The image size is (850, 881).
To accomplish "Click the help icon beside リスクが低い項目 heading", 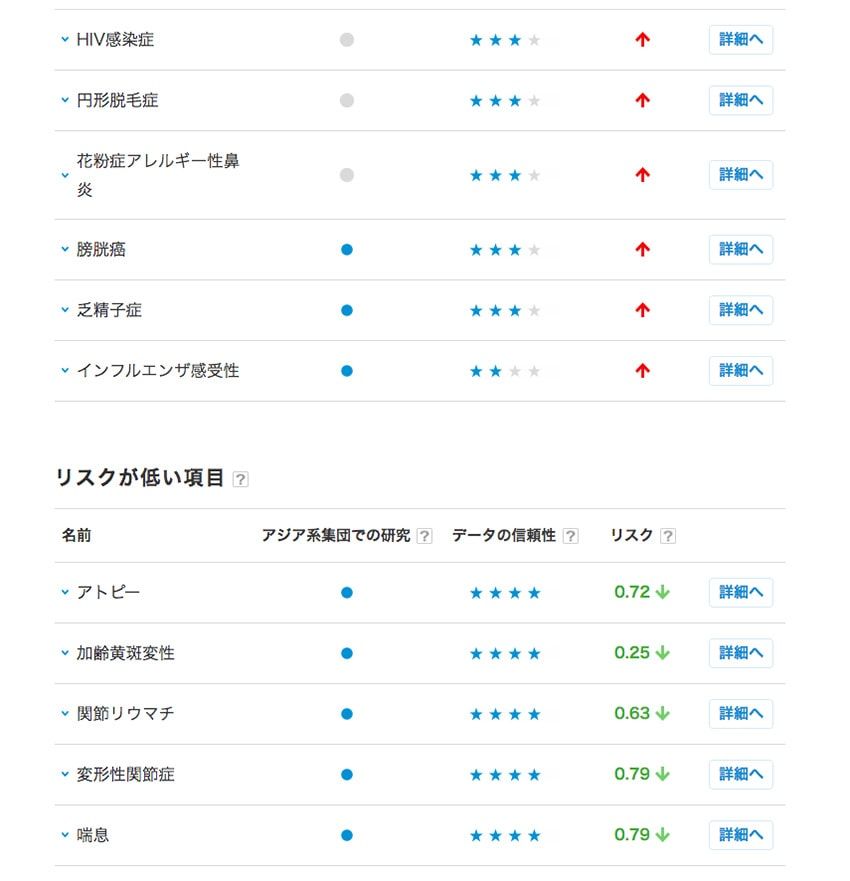I will 240,479.
